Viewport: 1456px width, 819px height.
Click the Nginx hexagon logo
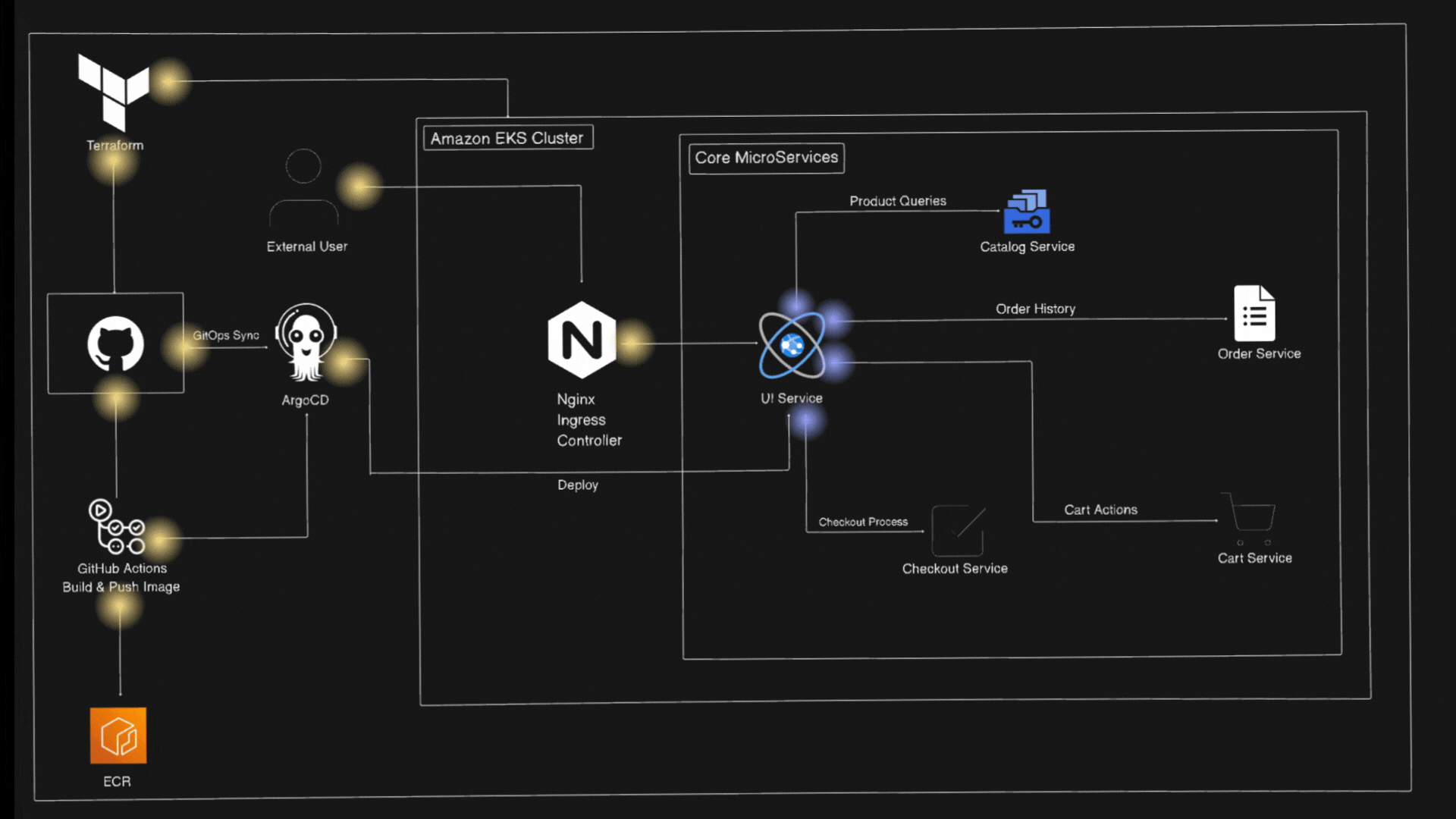pyautogui.click(x=582, y=340)
